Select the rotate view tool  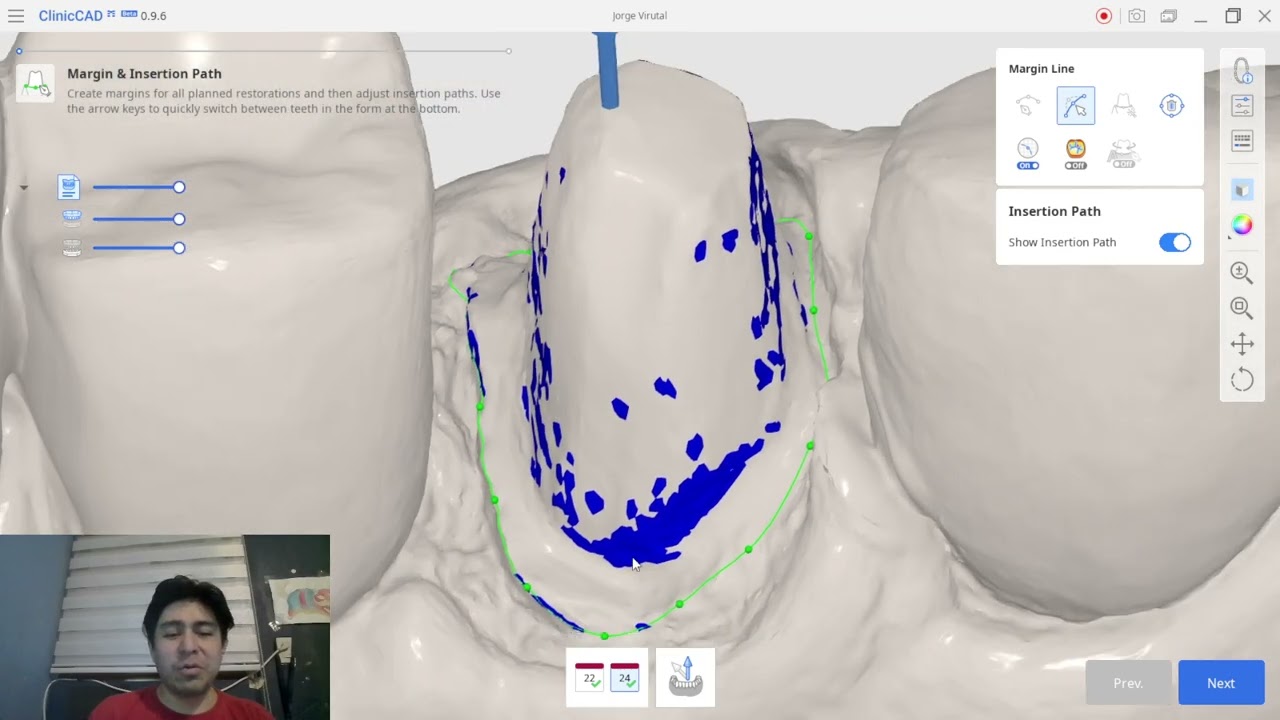coord(1242,380)
